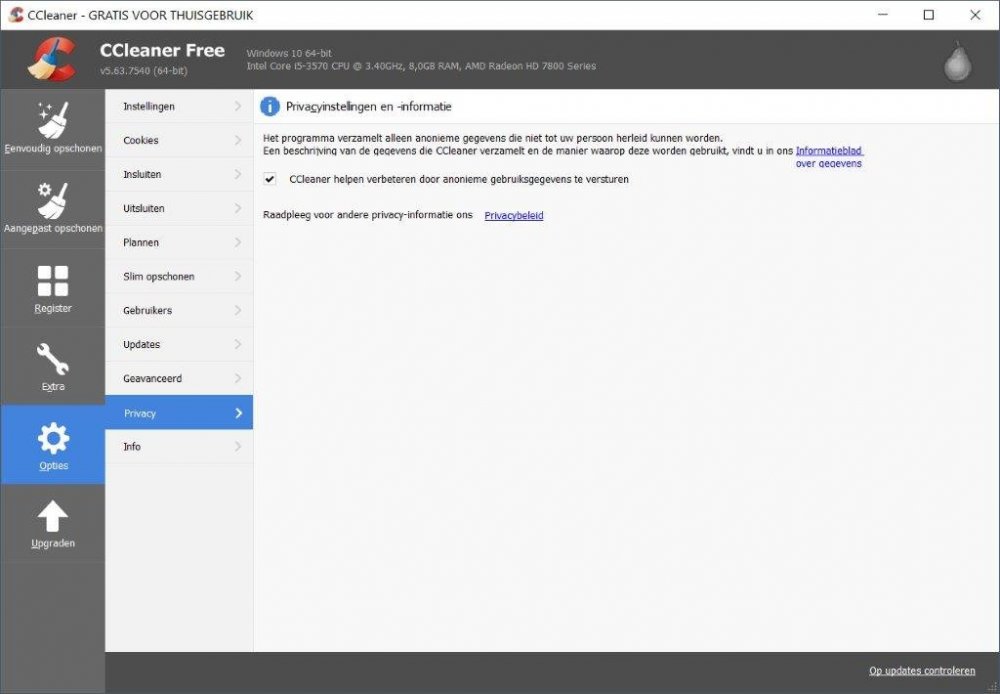This screenshot has height=694, width=1000.
Task: Open Eenvoudig opschonen broom icon
Action: point(52,120)
